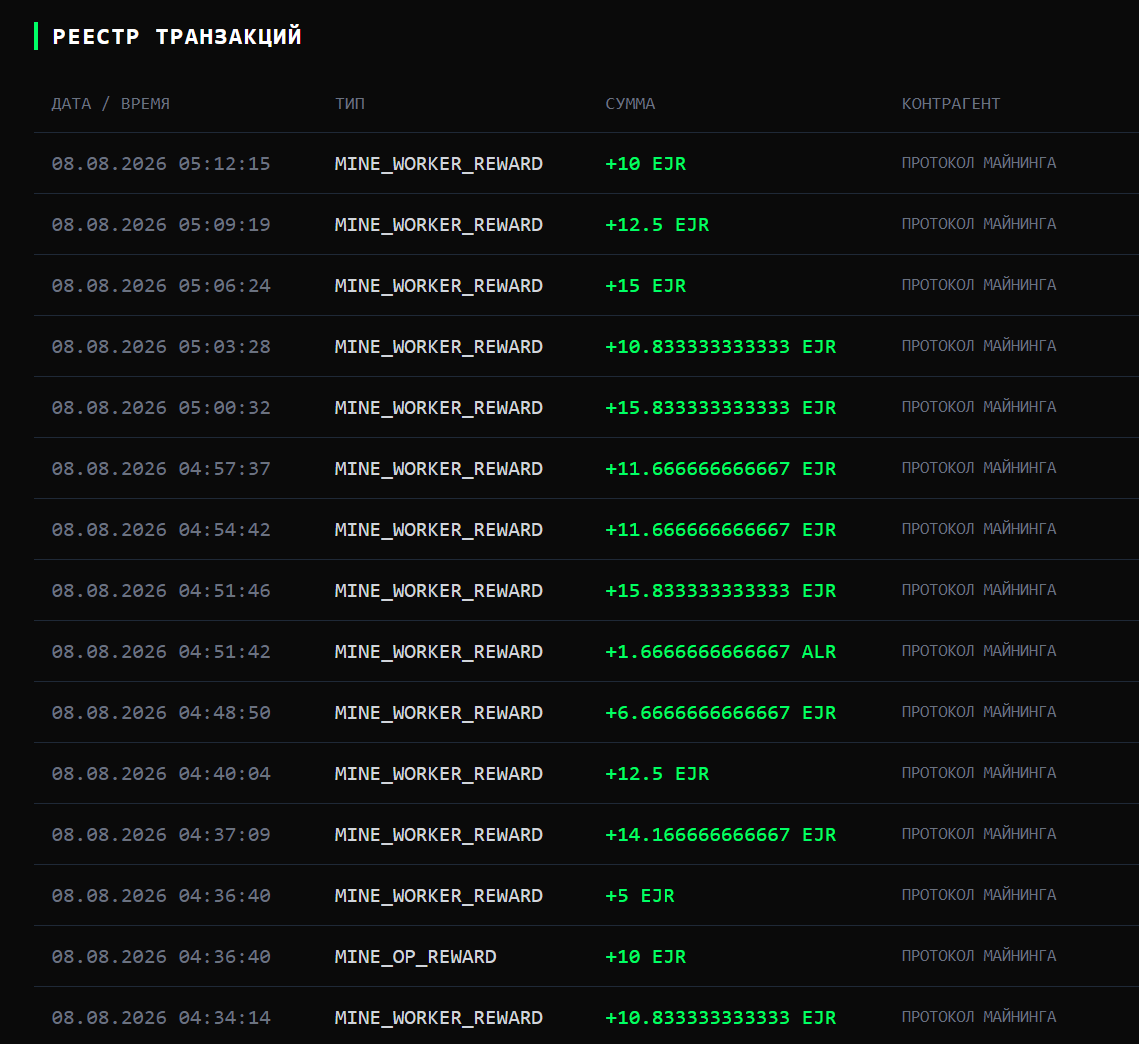Click MINE_WORKER_REWARD in the 04:34:14 row
The width and height of the screenshot is (1139, 1044).
(x=439, y=1018)
